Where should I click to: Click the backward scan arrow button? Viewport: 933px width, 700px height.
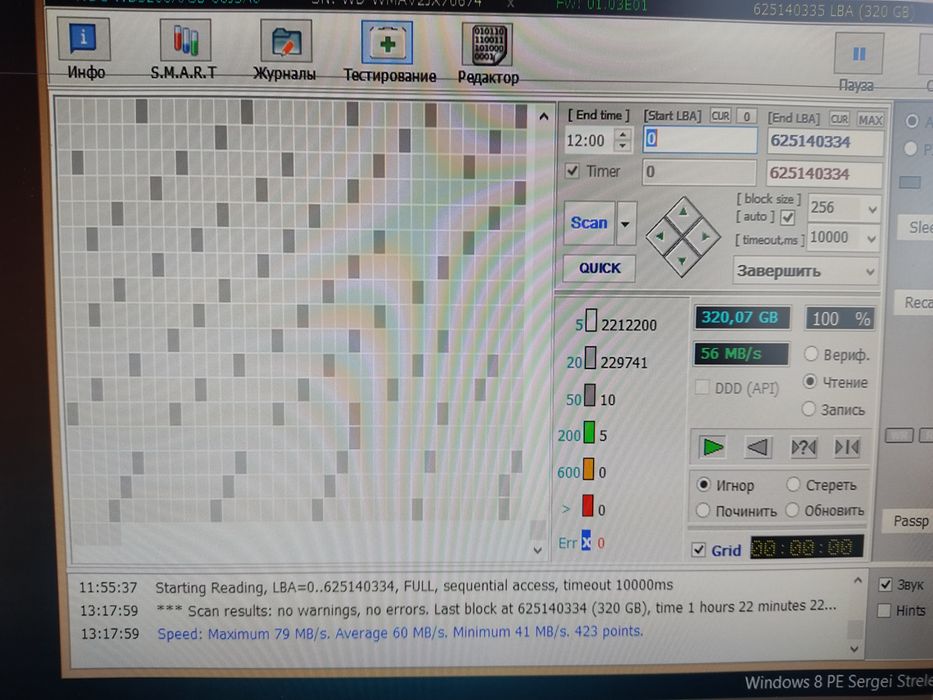click(757, 446)
